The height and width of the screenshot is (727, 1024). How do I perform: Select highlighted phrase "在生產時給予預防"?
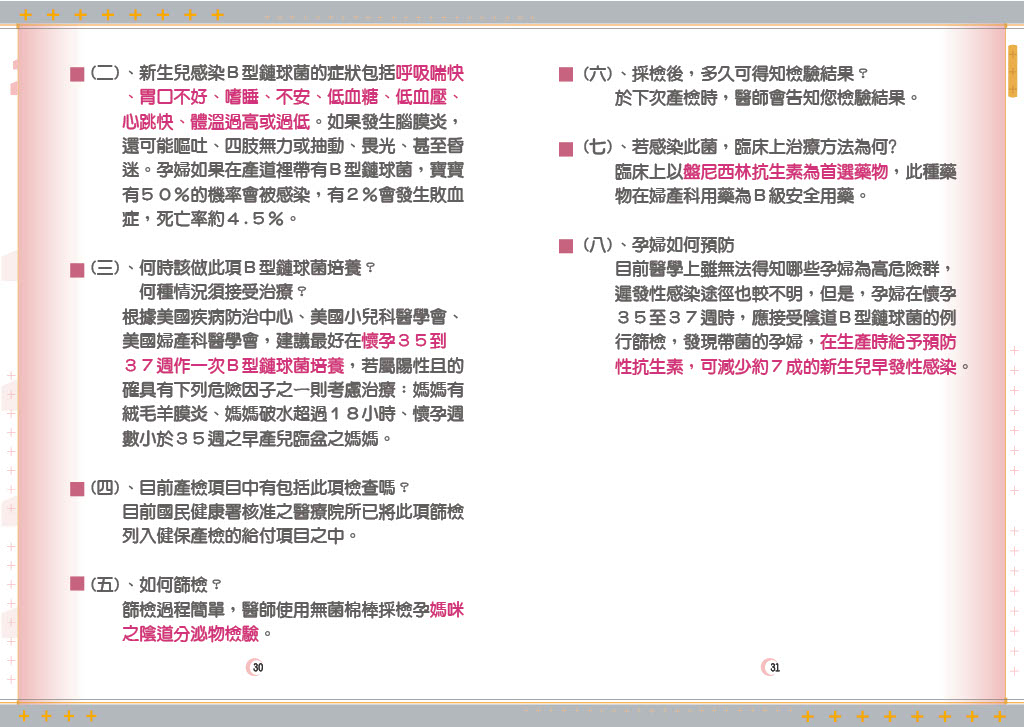(887, 342)
